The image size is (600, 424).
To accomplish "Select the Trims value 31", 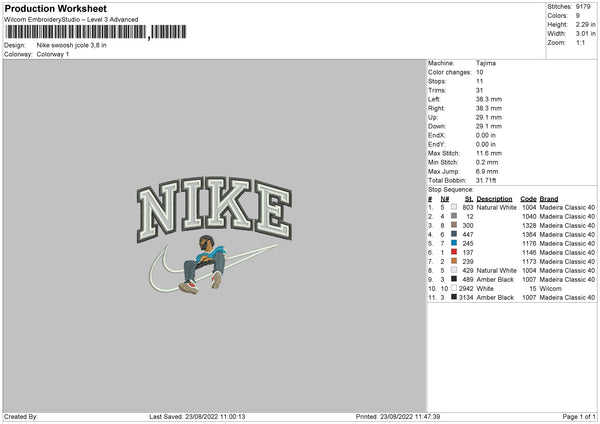I will pyautogui.click(x=479, y=90).
